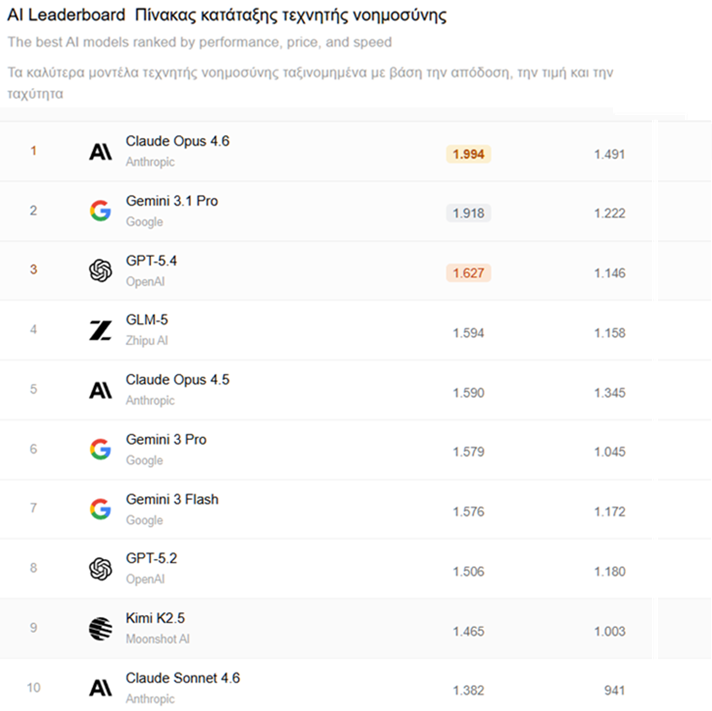Click the Anthropic logo beside Claude Opus 4.6

[100, 152]
